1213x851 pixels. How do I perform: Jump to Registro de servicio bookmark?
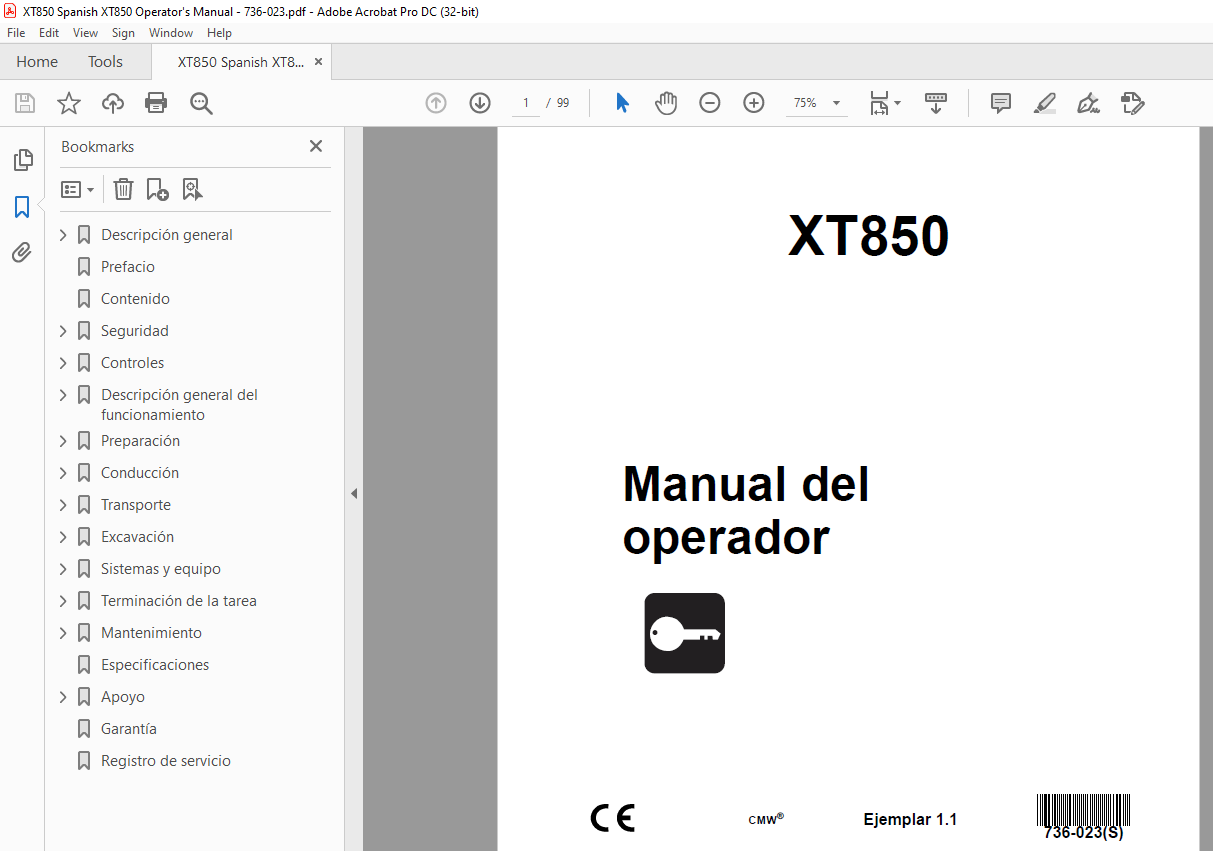pos(166,761)
